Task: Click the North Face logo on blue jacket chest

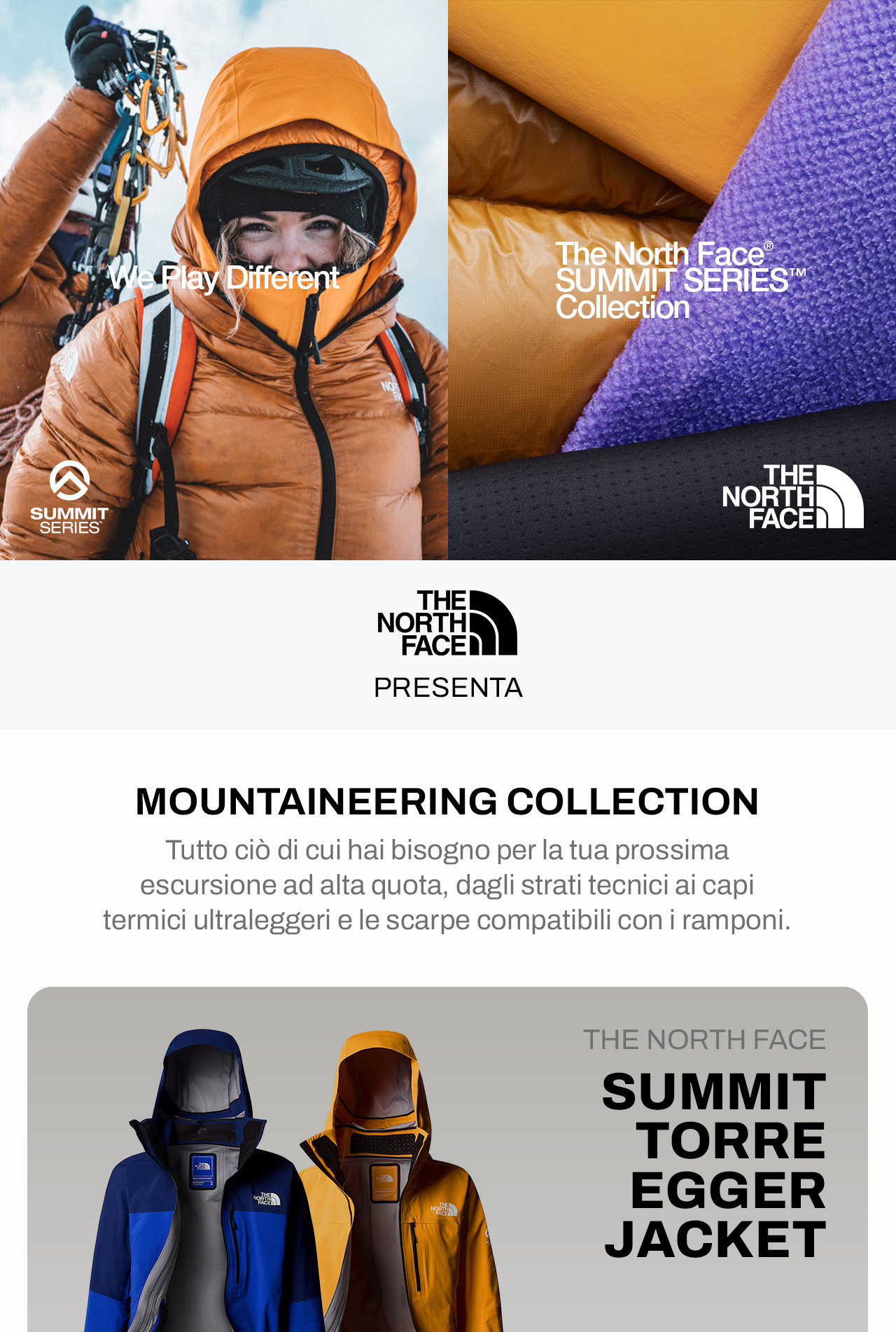Action: (267, 1198)
